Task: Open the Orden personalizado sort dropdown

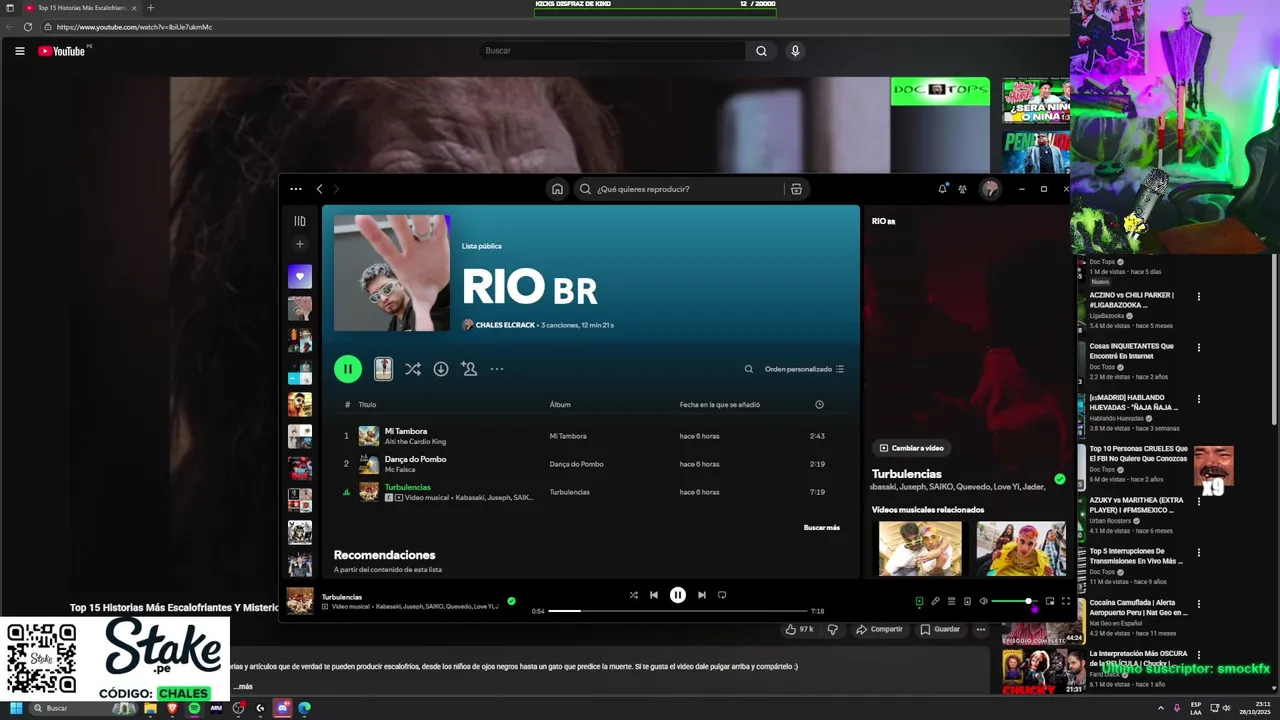Action: tap(804, 369)
